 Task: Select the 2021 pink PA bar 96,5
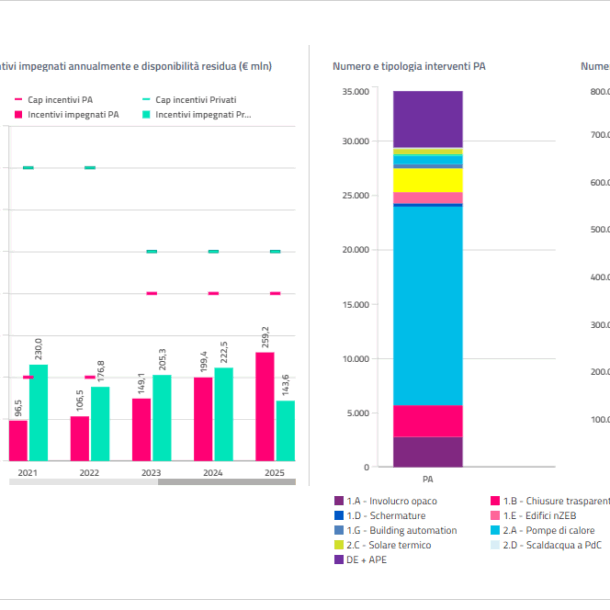pos(18,441)
